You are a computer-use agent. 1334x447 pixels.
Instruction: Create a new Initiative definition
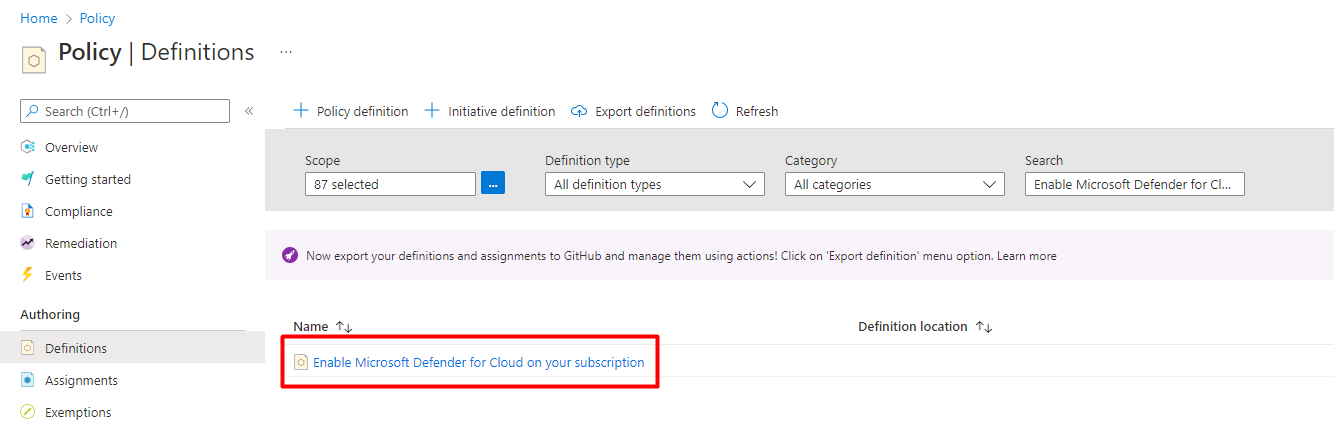tap(490, 111)
